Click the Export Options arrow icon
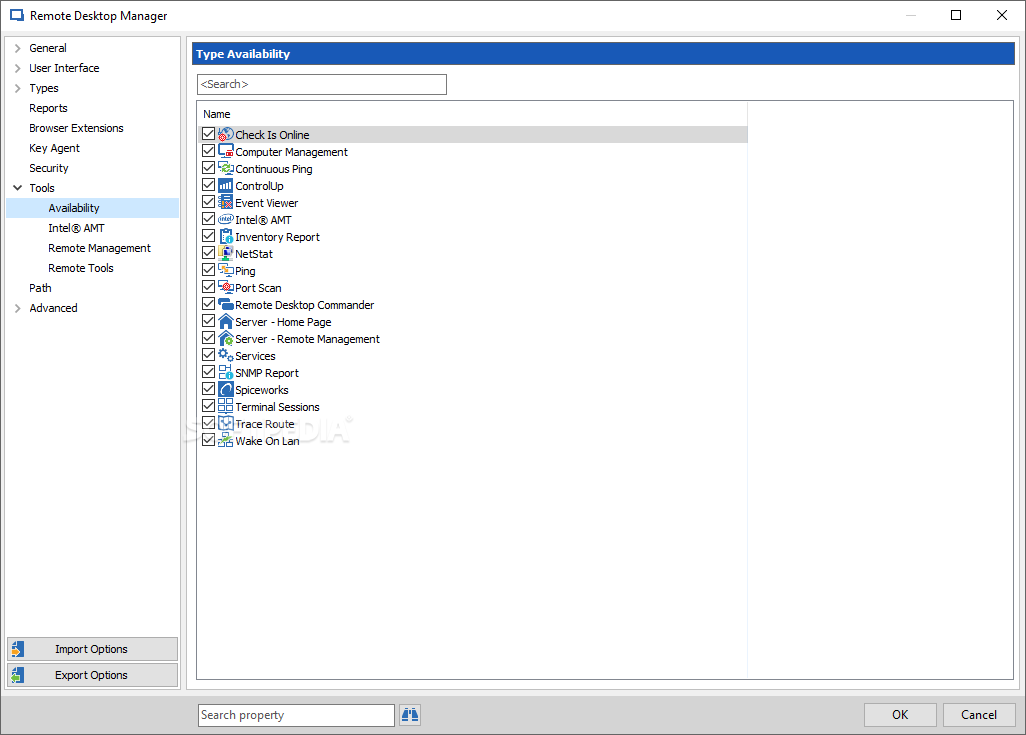The height and width of the screenshot is (735, 1026). [x=18, y=675]
